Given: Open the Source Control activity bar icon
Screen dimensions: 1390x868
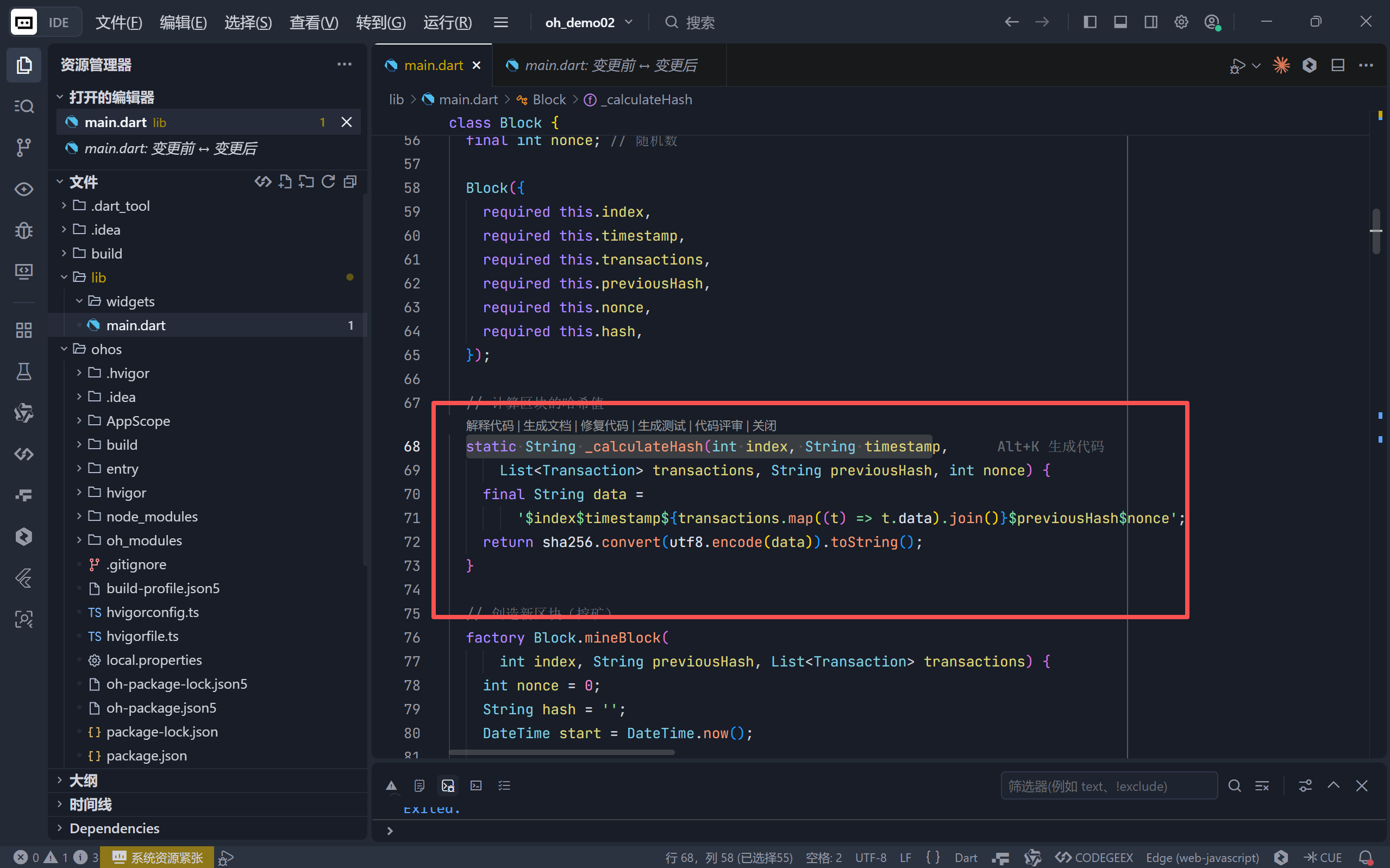Looking at the screenshot, I should point(23,148).
